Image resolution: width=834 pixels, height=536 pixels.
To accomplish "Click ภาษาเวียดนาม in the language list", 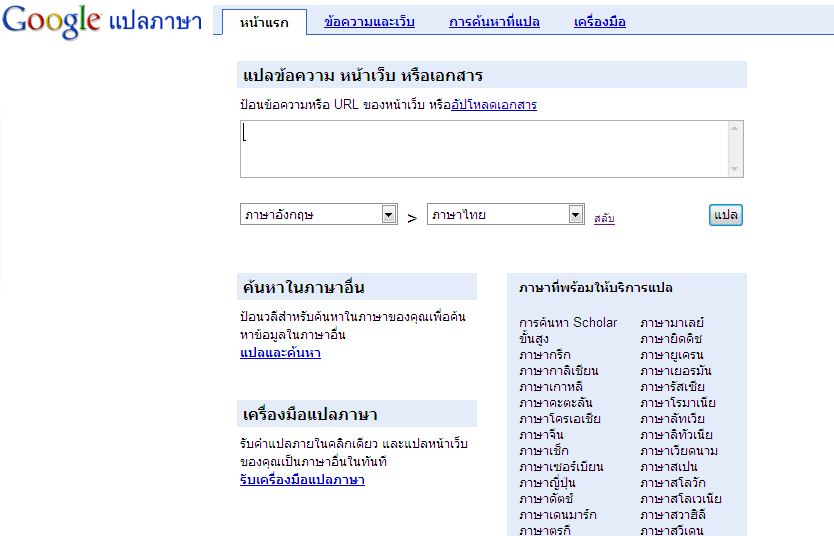I will [x=679, y=450].
